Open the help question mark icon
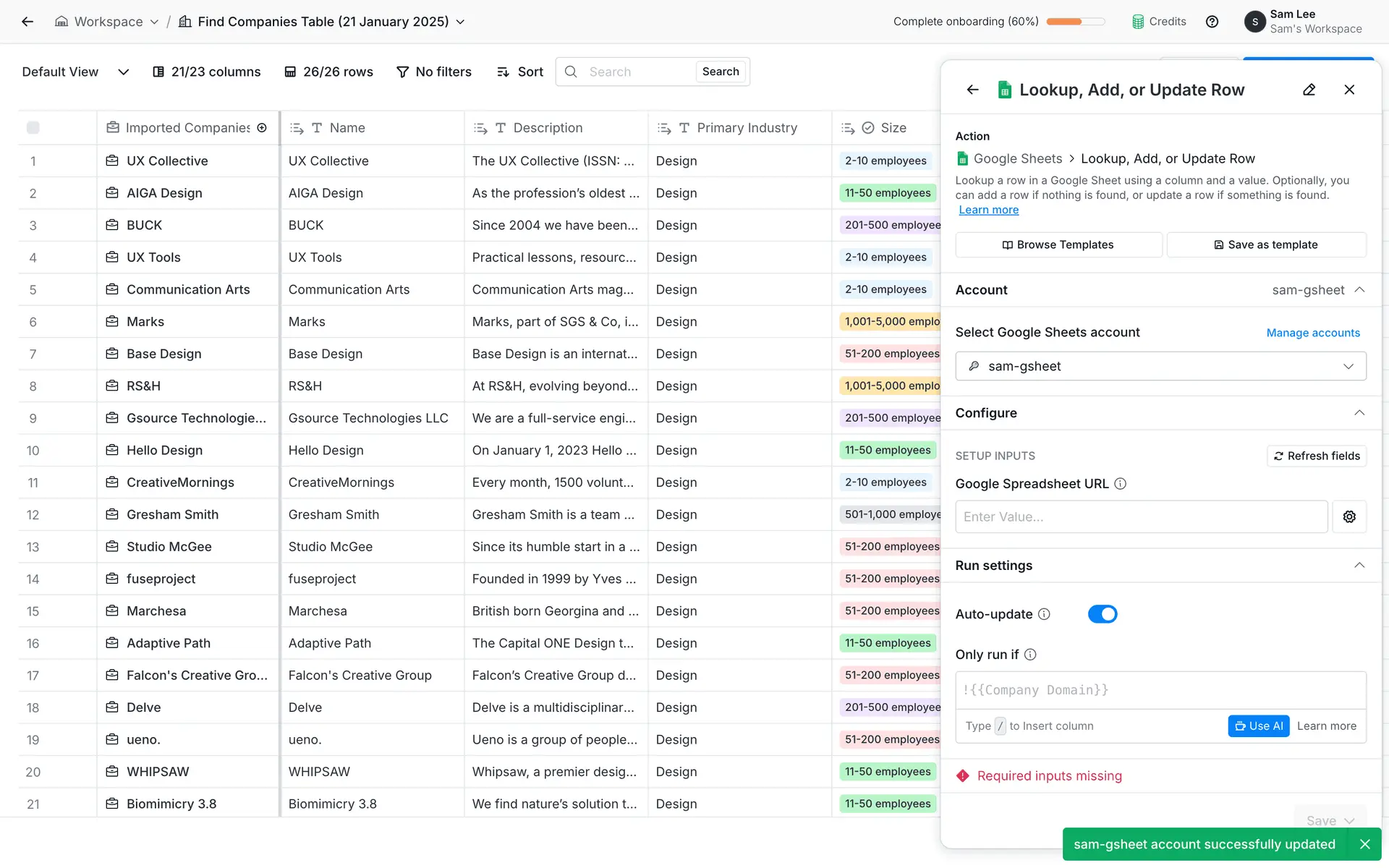The image size is (1389, 868). (x=1212, y=22)
